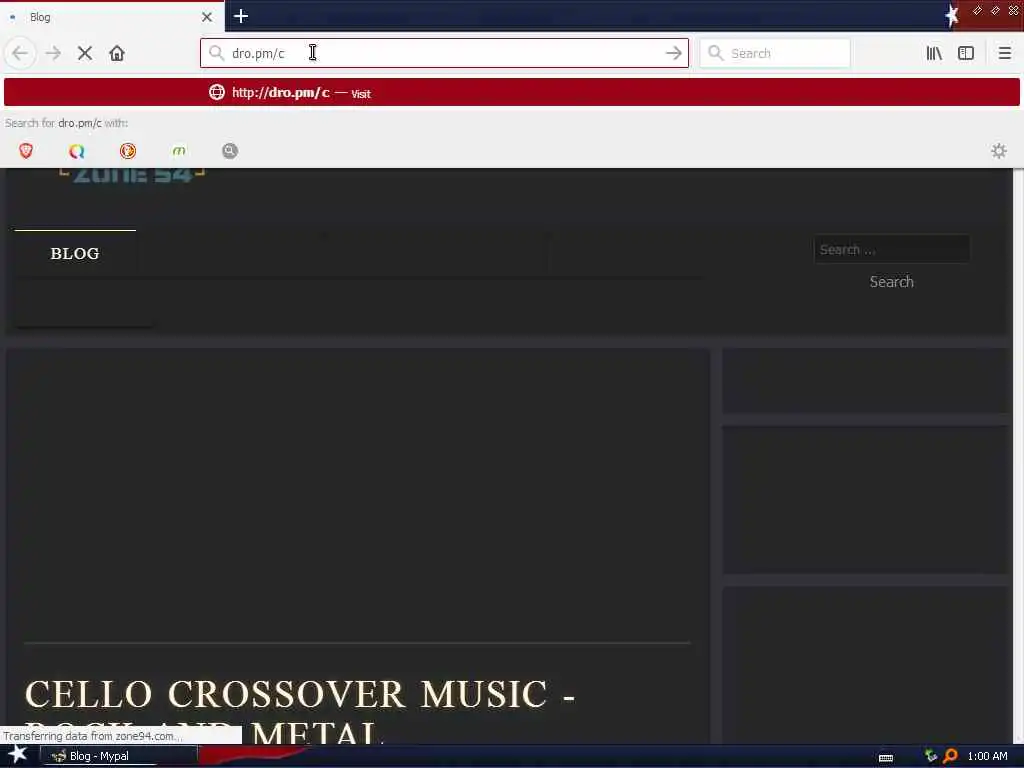Search with Brave engine icon

pyautogui.click(x=26, y=151)
